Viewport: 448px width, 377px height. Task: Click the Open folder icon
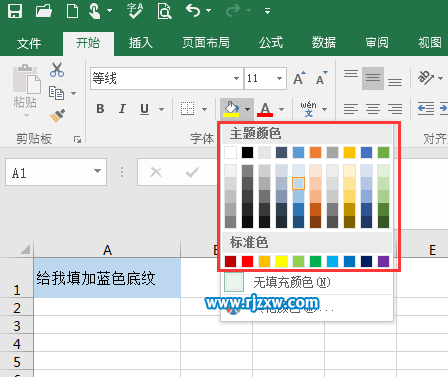[x=44, y=11]
